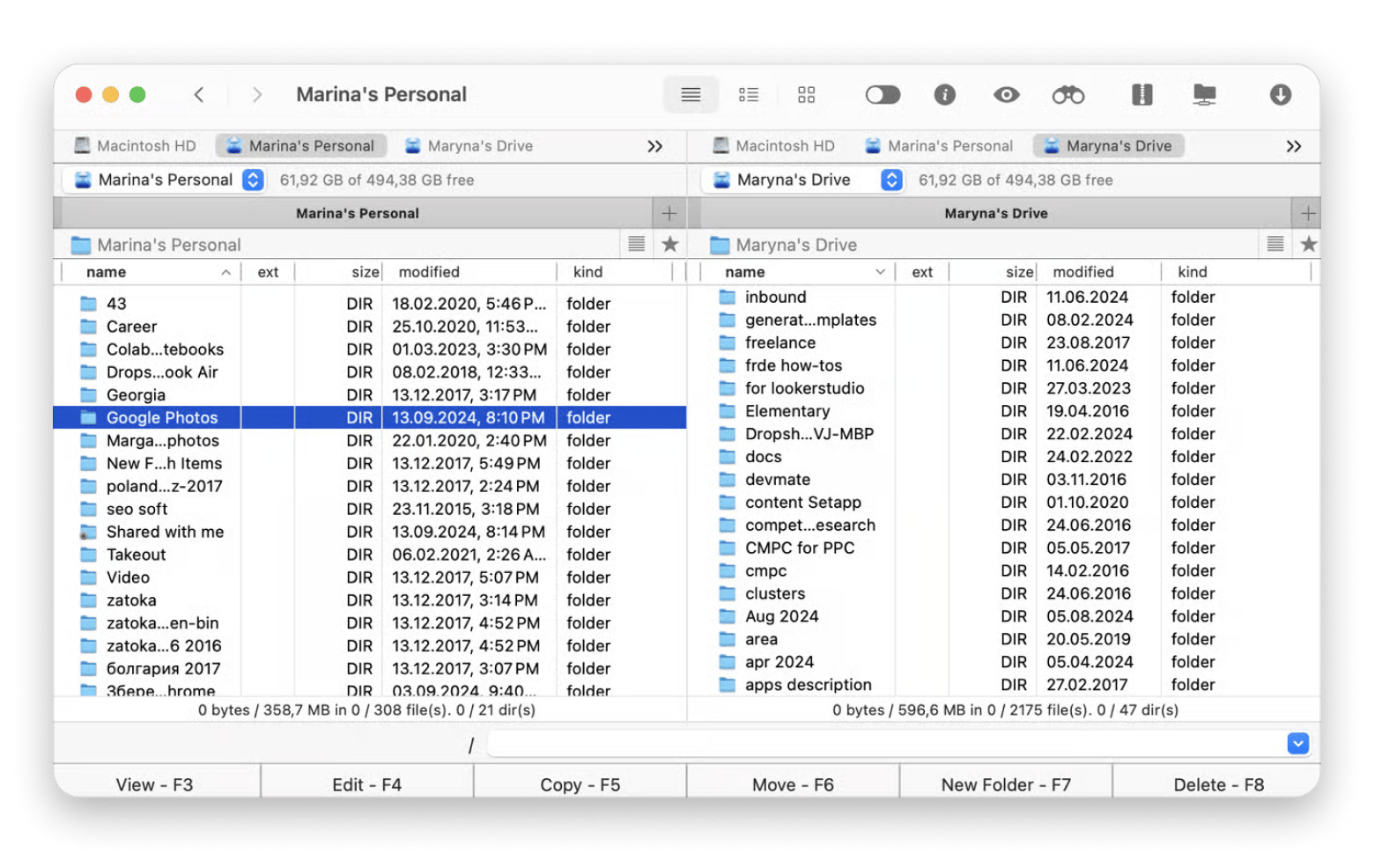Open left pane history list icon

636,245
